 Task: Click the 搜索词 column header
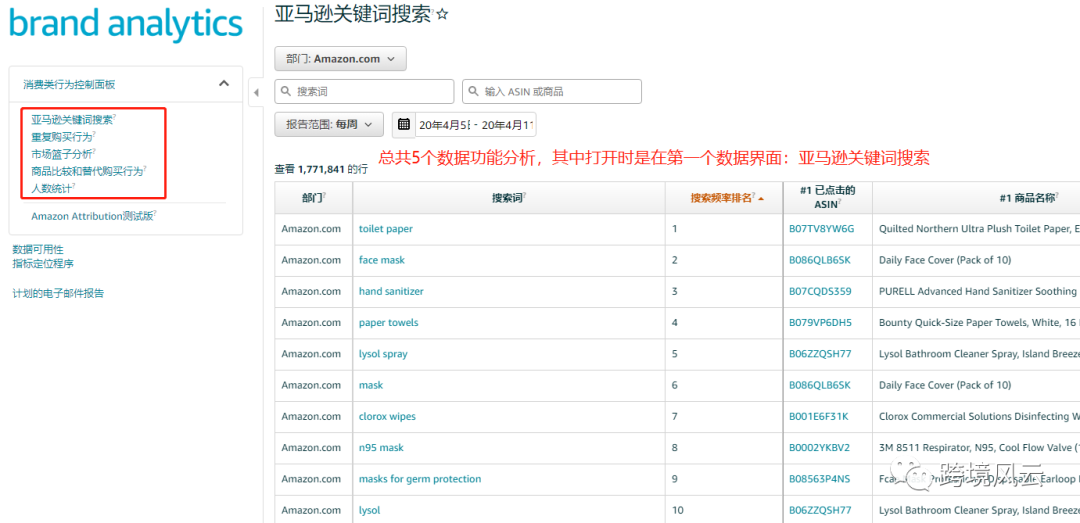(x=508, y=198)
